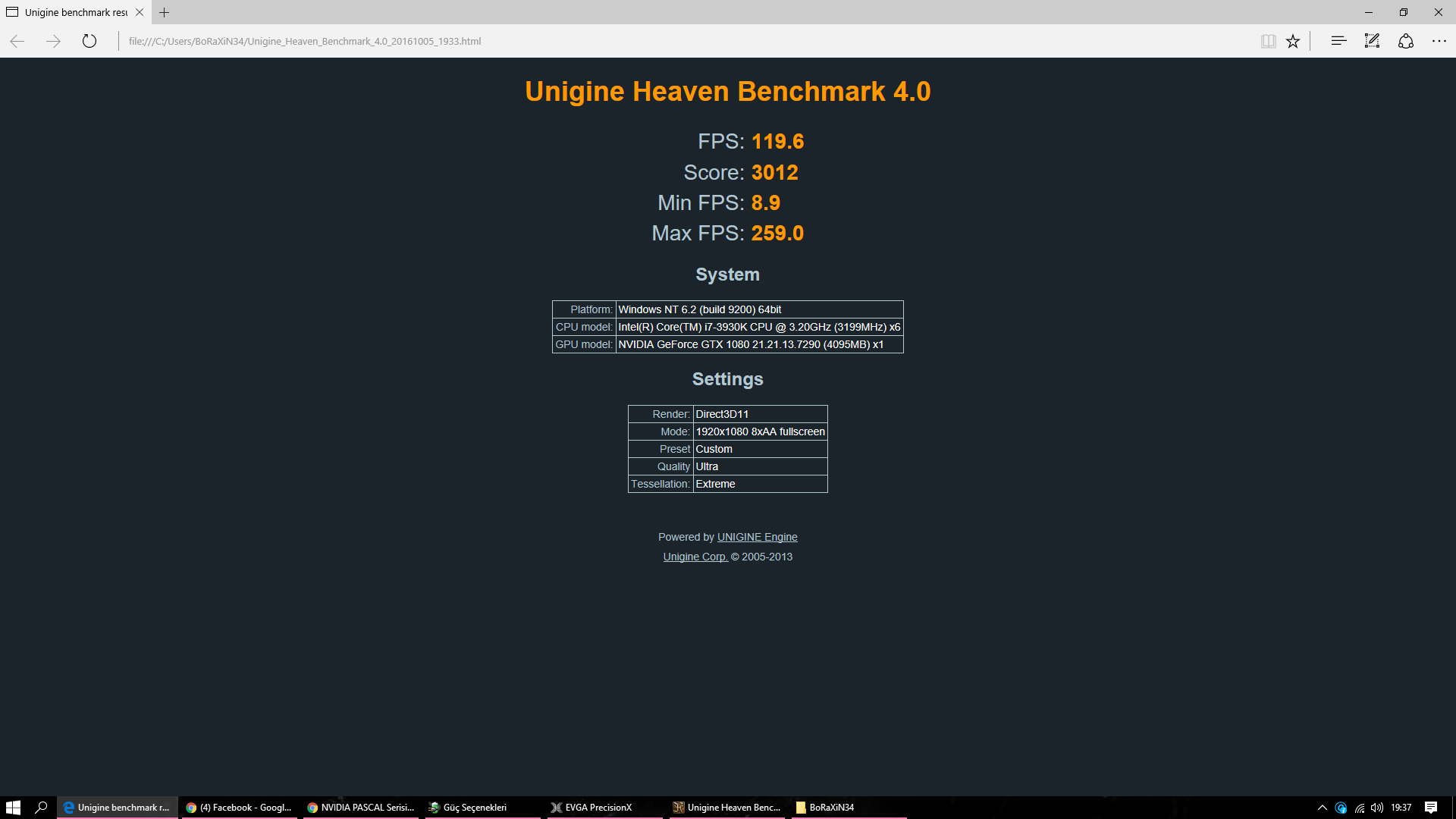Open a new tab with plus button
The height and width of the screenshot is (819, 1456).
tap(164, 12)
